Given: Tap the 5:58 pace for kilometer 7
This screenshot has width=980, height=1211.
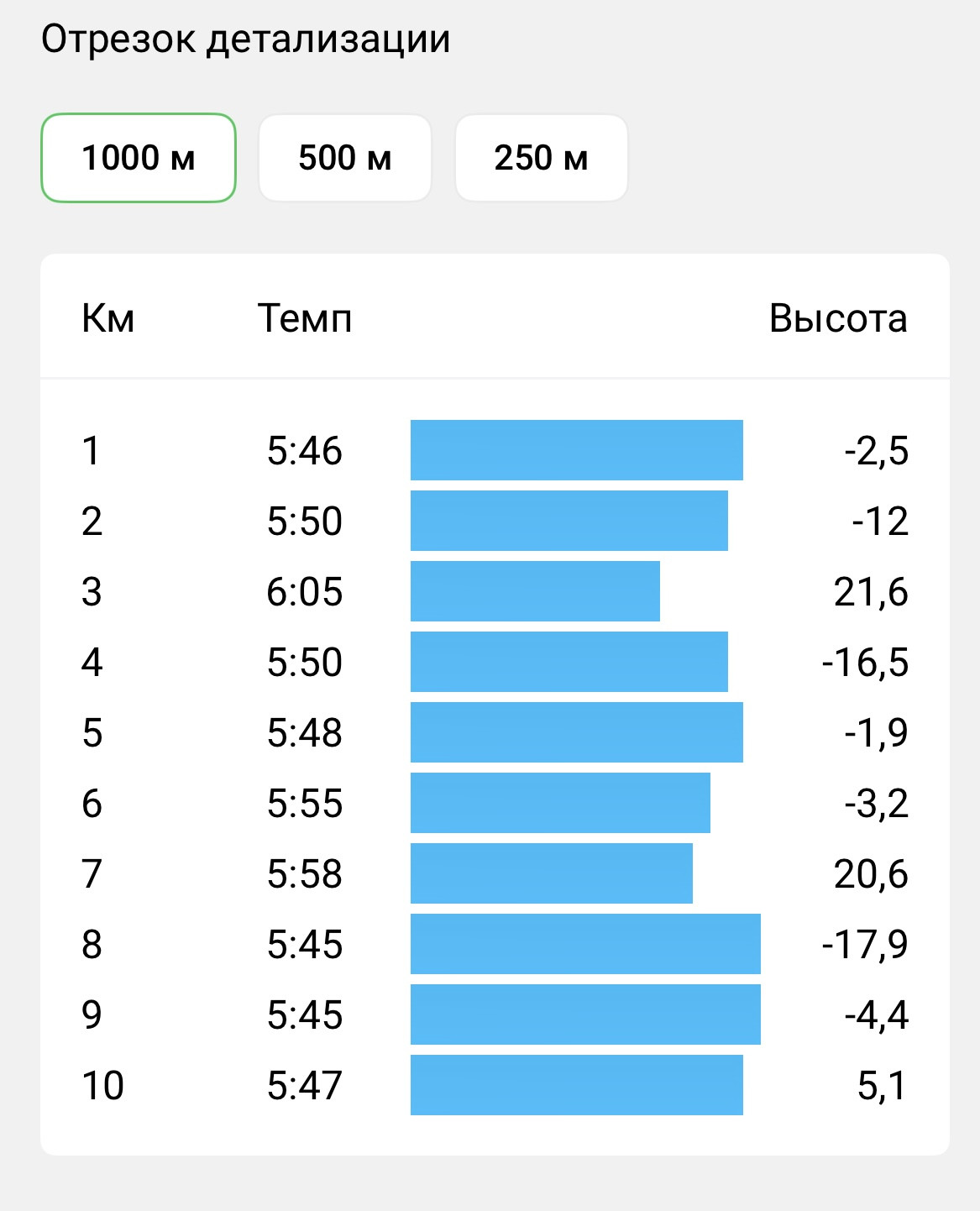Looking at the screenshot, I should tap(305, 874).
